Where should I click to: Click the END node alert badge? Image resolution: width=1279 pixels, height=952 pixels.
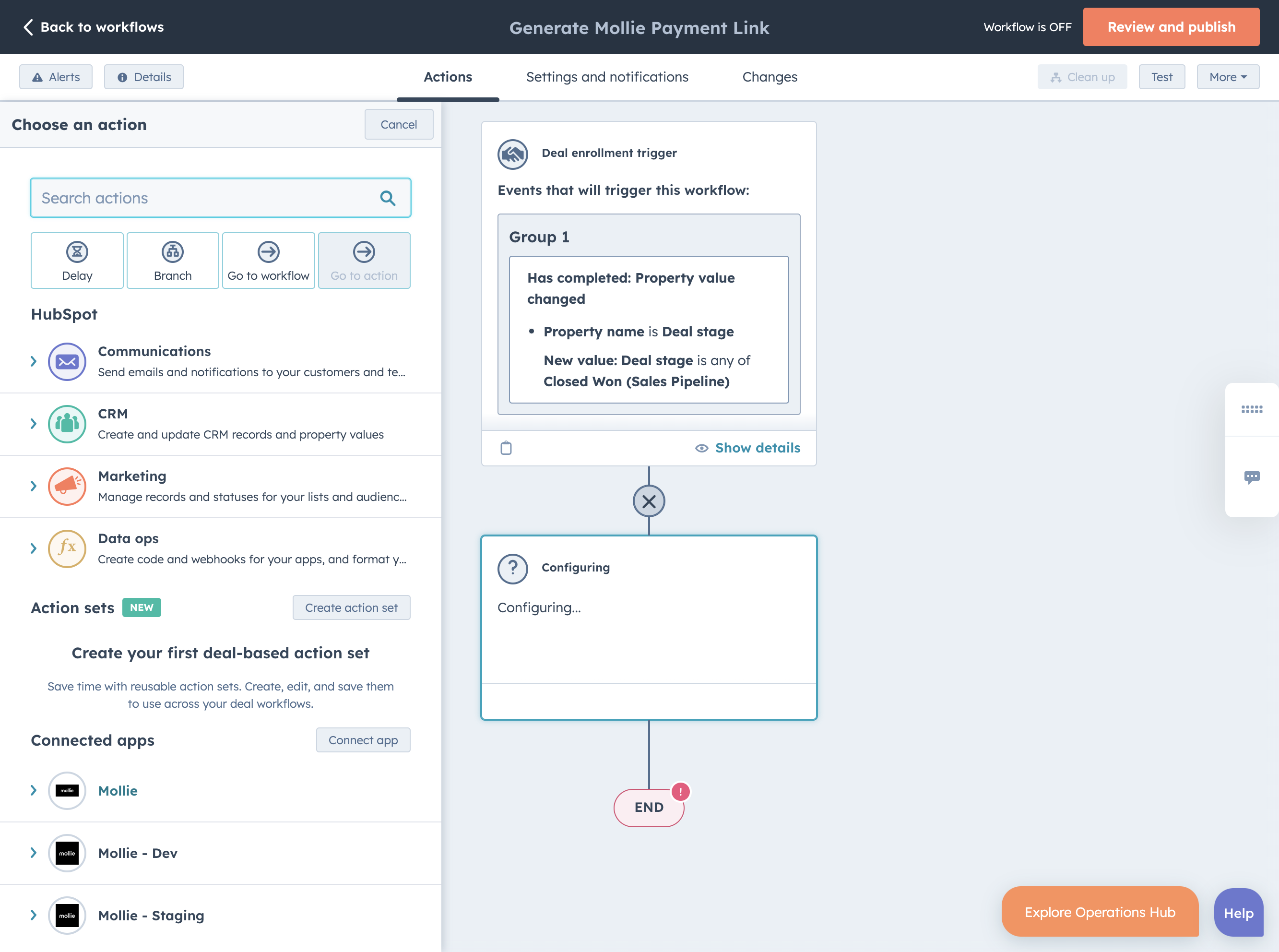coord(680,792)
